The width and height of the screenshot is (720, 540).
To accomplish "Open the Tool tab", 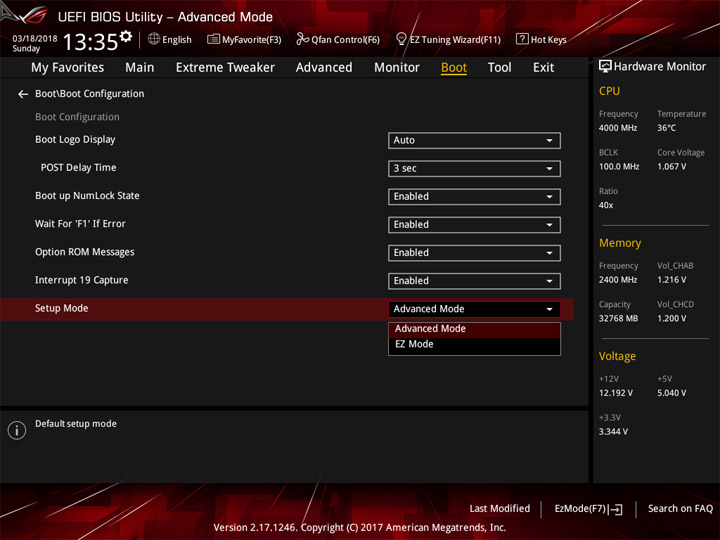I will (x=499, y=68).
